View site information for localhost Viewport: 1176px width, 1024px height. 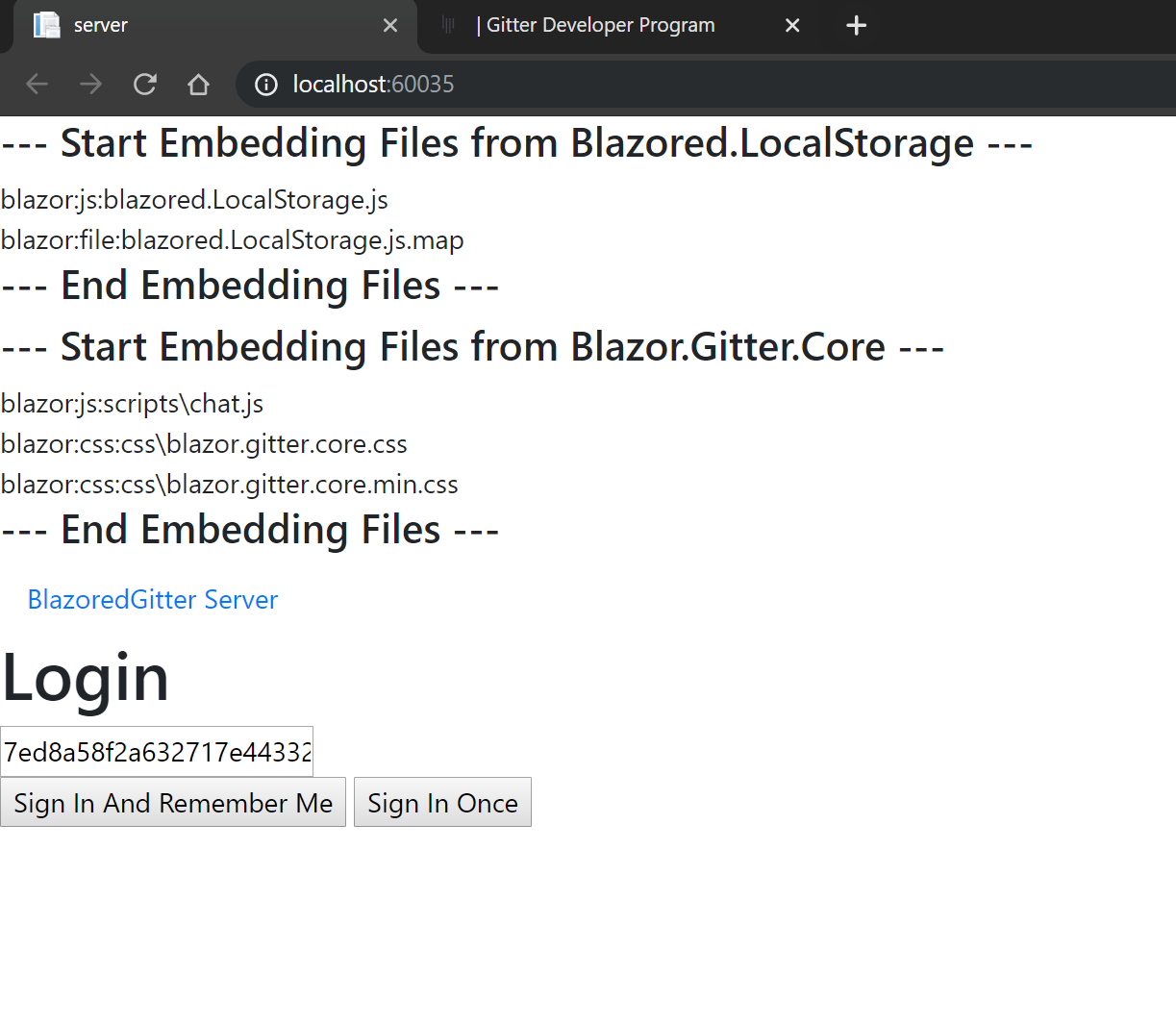(x=265, y=85)
